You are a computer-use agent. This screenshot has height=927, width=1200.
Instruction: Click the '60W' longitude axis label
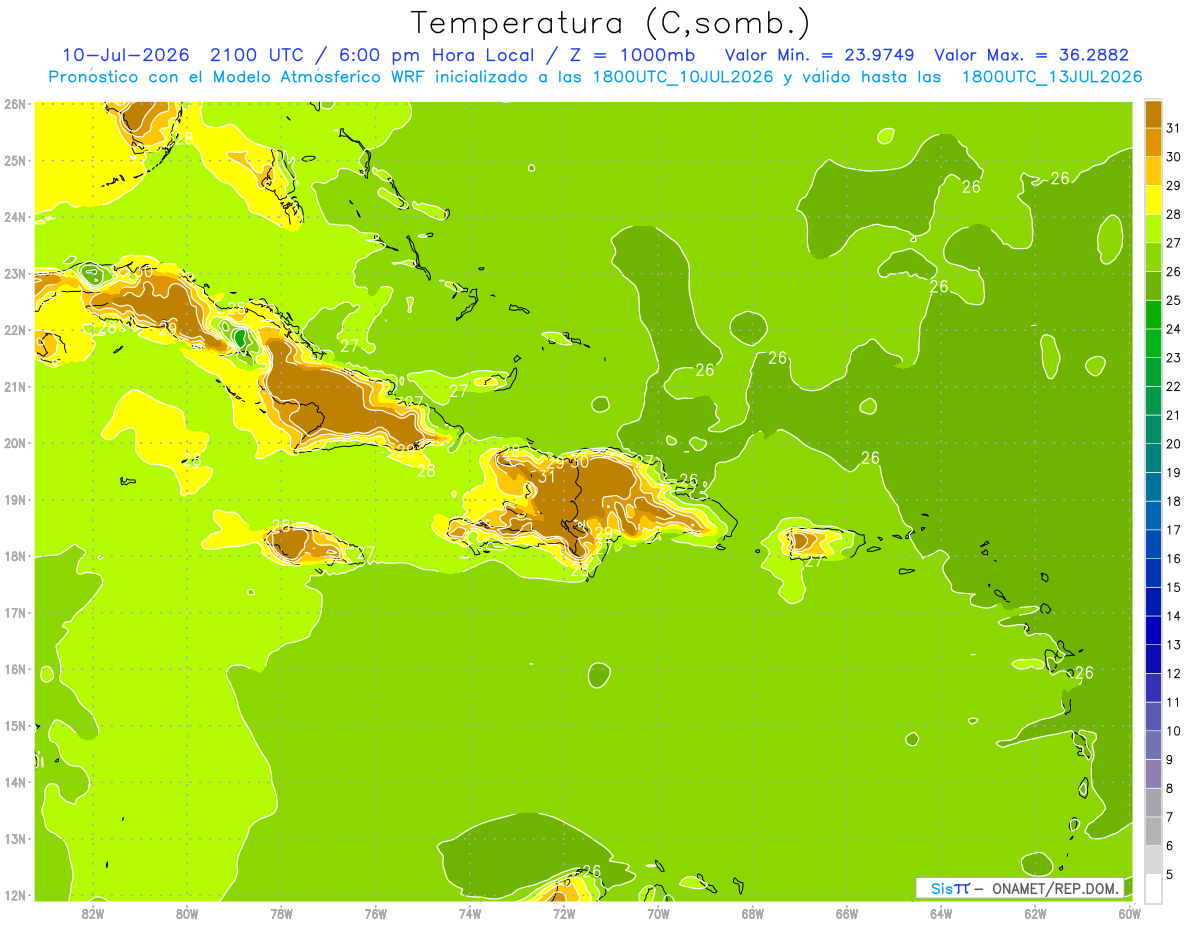pos(1130,913)
